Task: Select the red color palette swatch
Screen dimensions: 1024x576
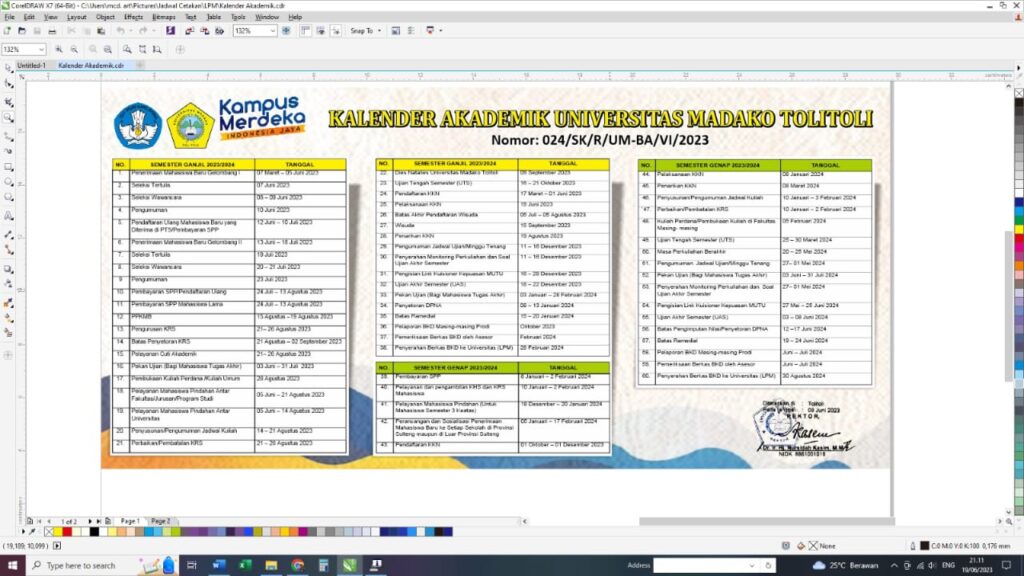Action: (x=67, y=532)
